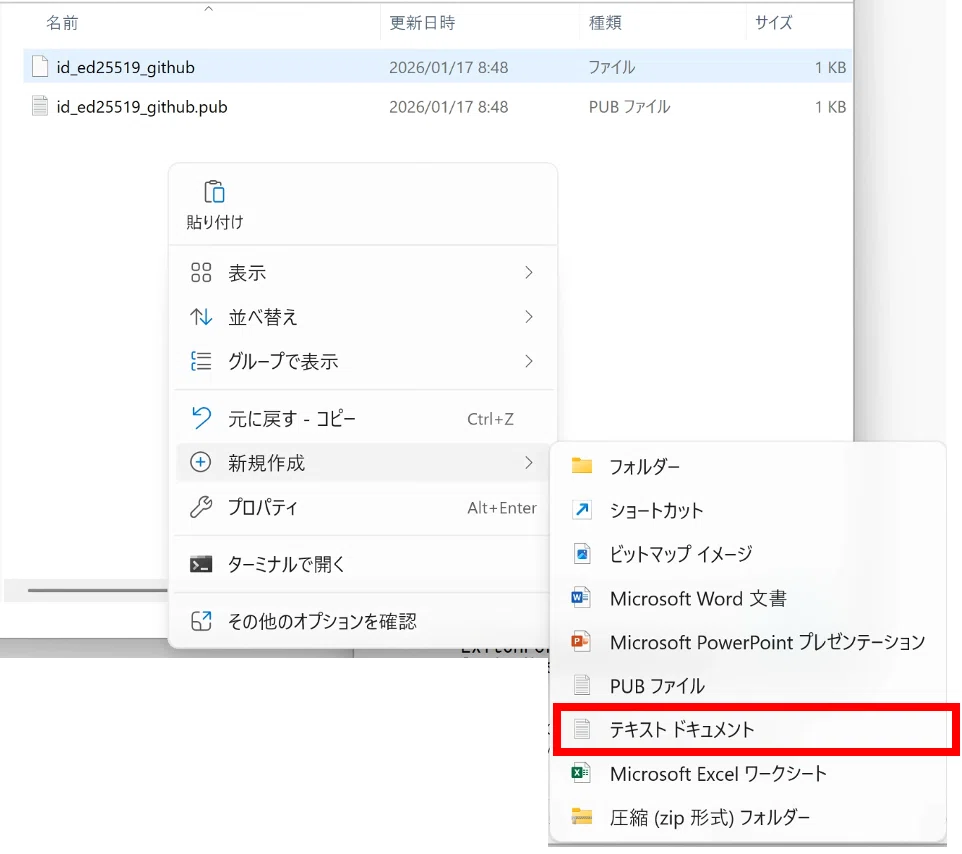Click the Properties wrench icon

201,507
